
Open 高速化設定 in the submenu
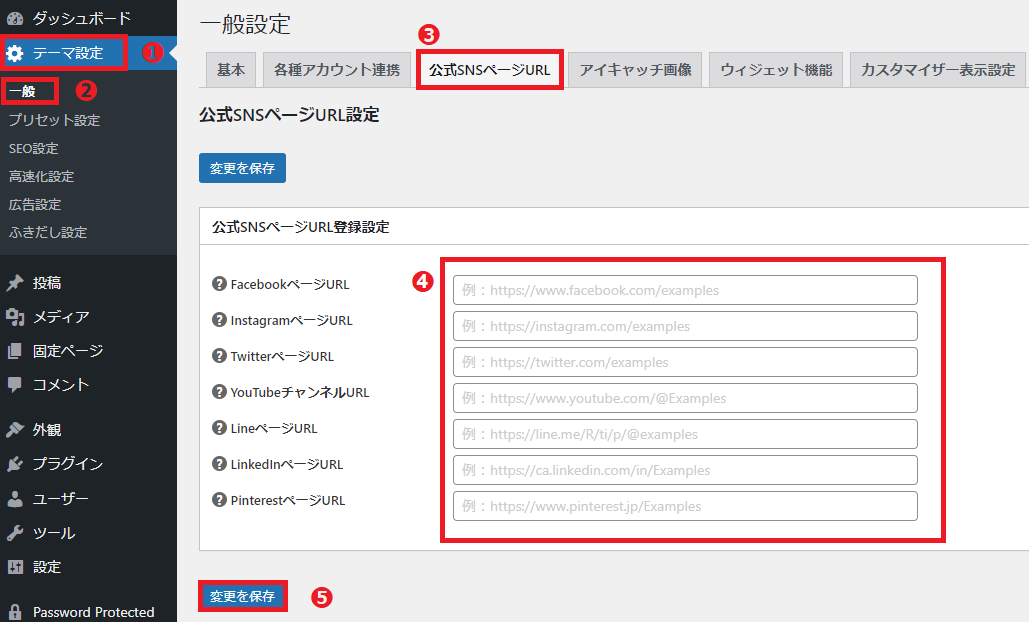41,176
